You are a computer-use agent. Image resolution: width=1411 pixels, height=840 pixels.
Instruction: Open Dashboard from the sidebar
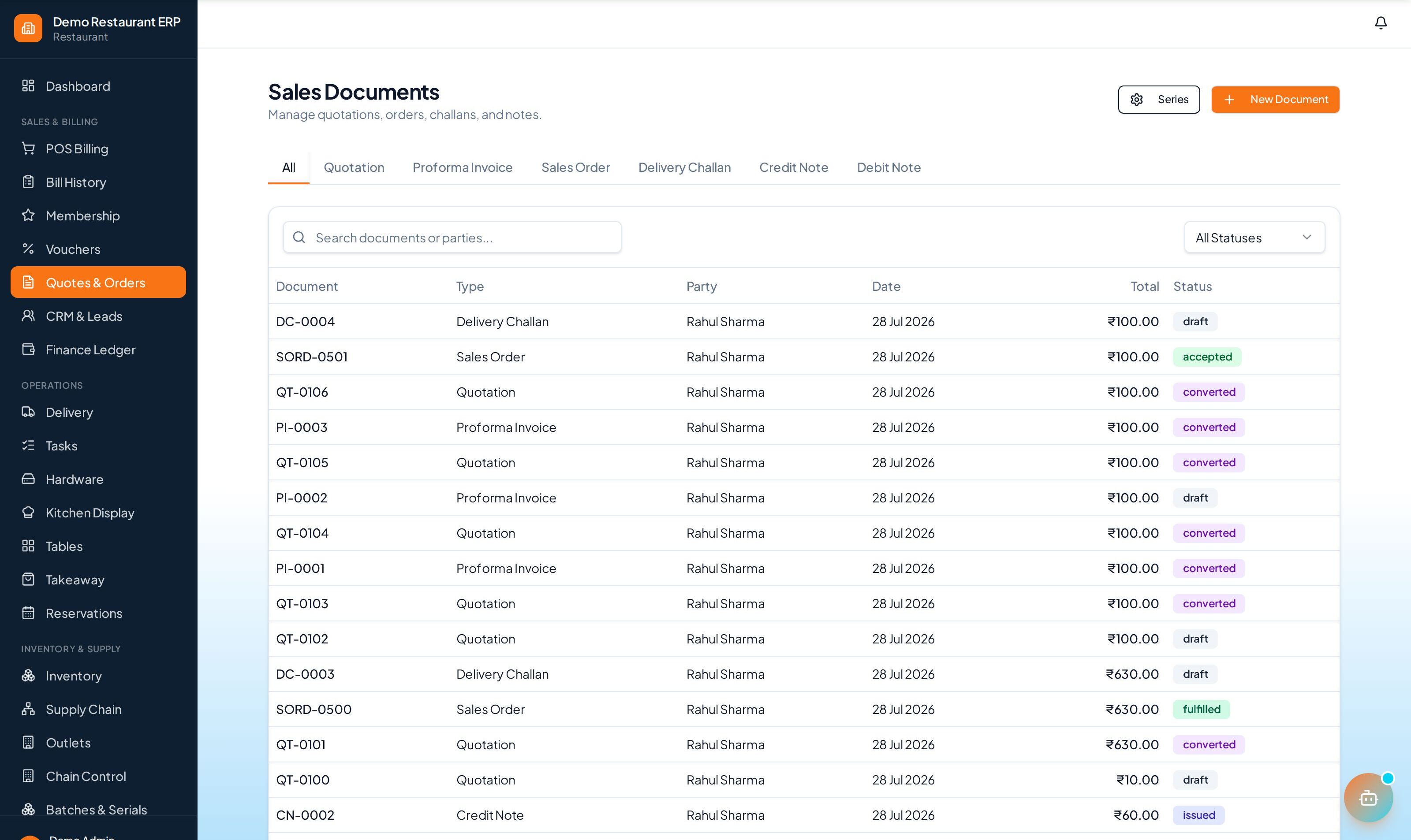coord(98,86)
